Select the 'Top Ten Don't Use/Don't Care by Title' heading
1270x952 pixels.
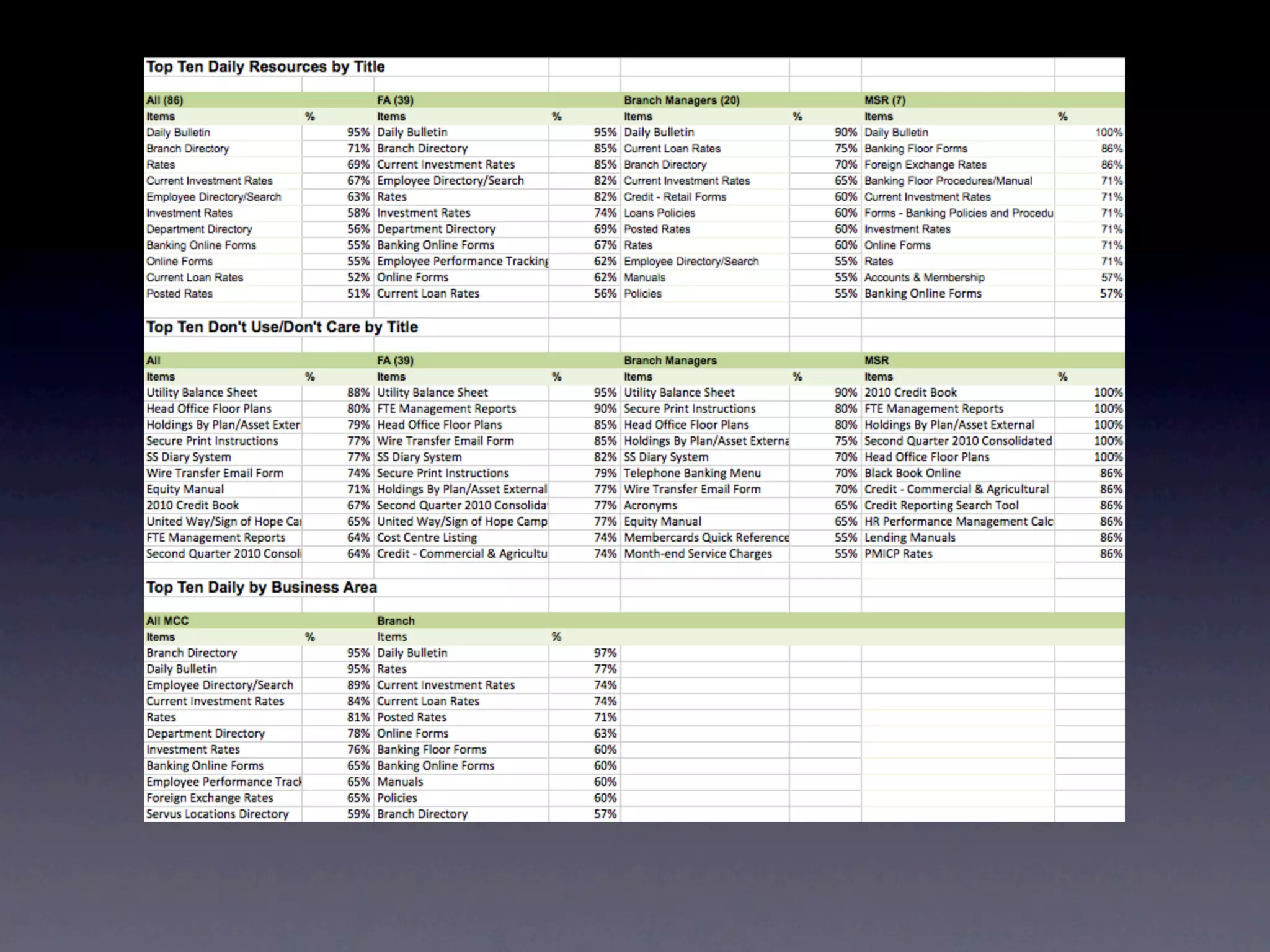282,327
